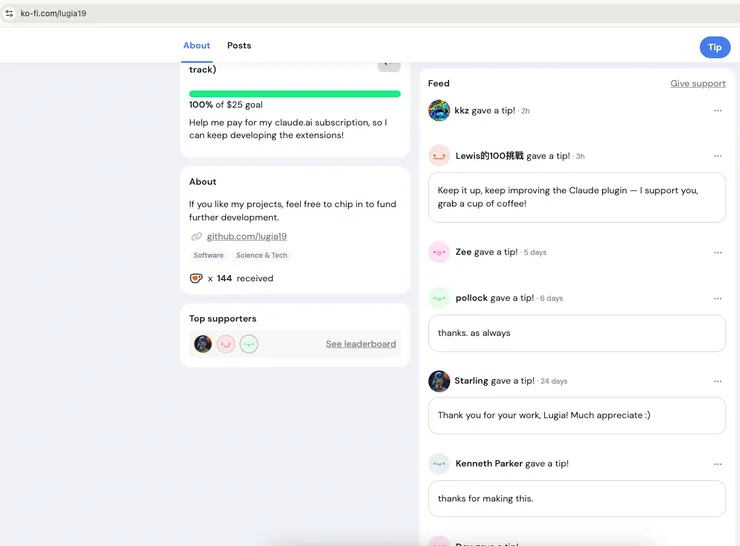740x546 pixels.
Task: Click the green goal progress bar
Action: pyautogui.click(x=294, y=94)
